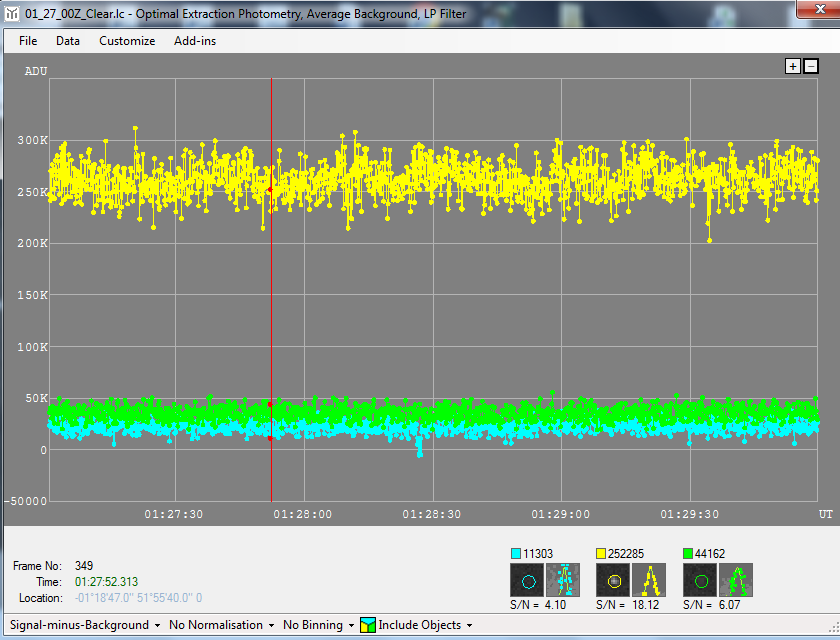This screenshot has width=840, height=640.
Task: Click the minus zoom-out button on the chart
Action: tap(811, 66)
